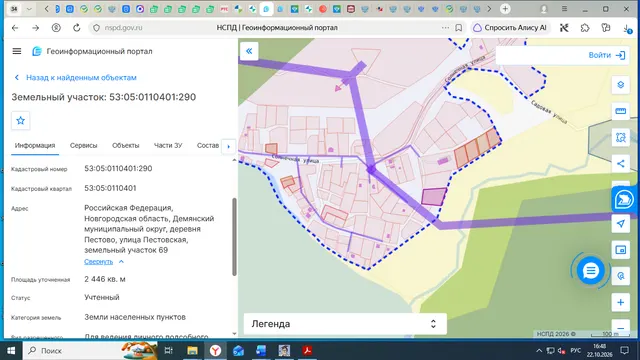
Task: Click the Windows Поиск search box
Action: (91, 351)
